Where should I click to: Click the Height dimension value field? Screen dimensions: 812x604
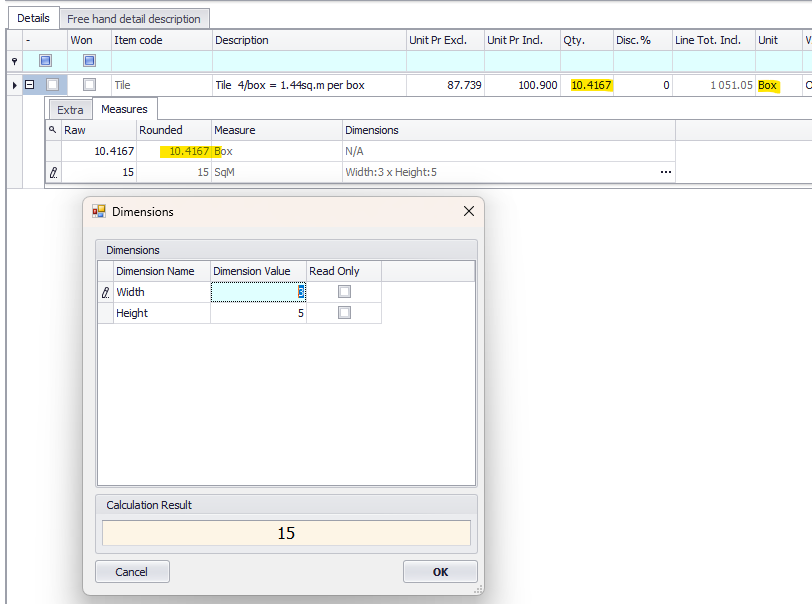(258, 313)
